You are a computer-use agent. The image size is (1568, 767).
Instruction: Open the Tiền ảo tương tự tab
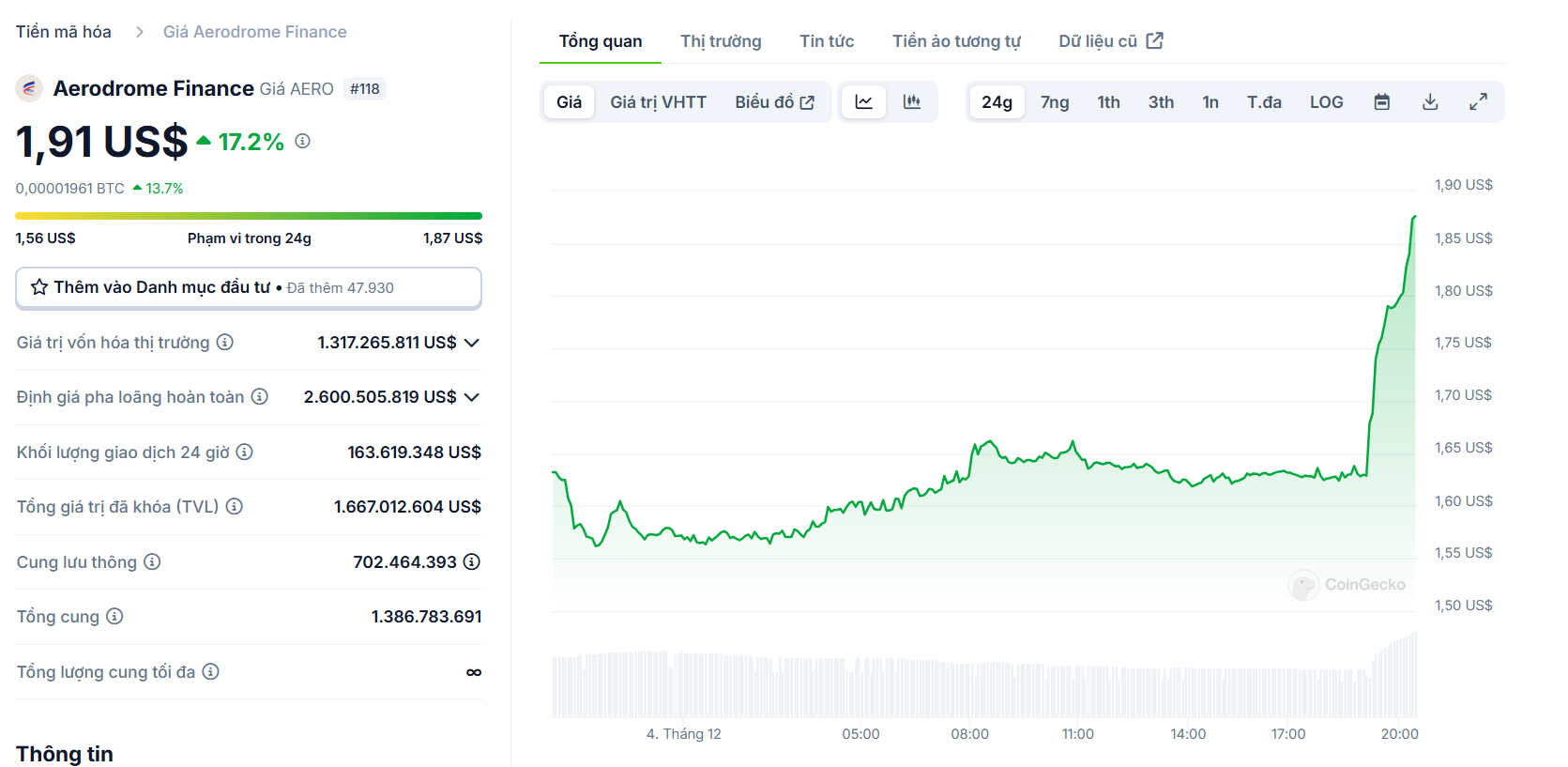[956, 40]
